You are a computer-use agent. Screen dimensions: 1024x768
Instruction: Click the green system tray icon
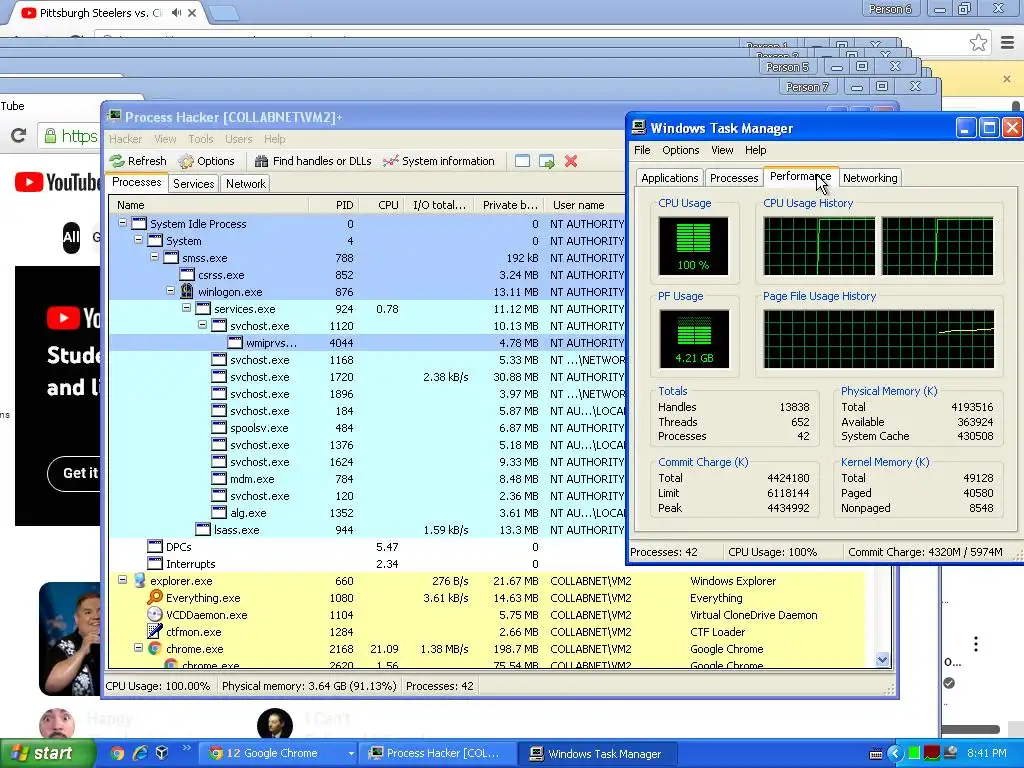point(914,754)
